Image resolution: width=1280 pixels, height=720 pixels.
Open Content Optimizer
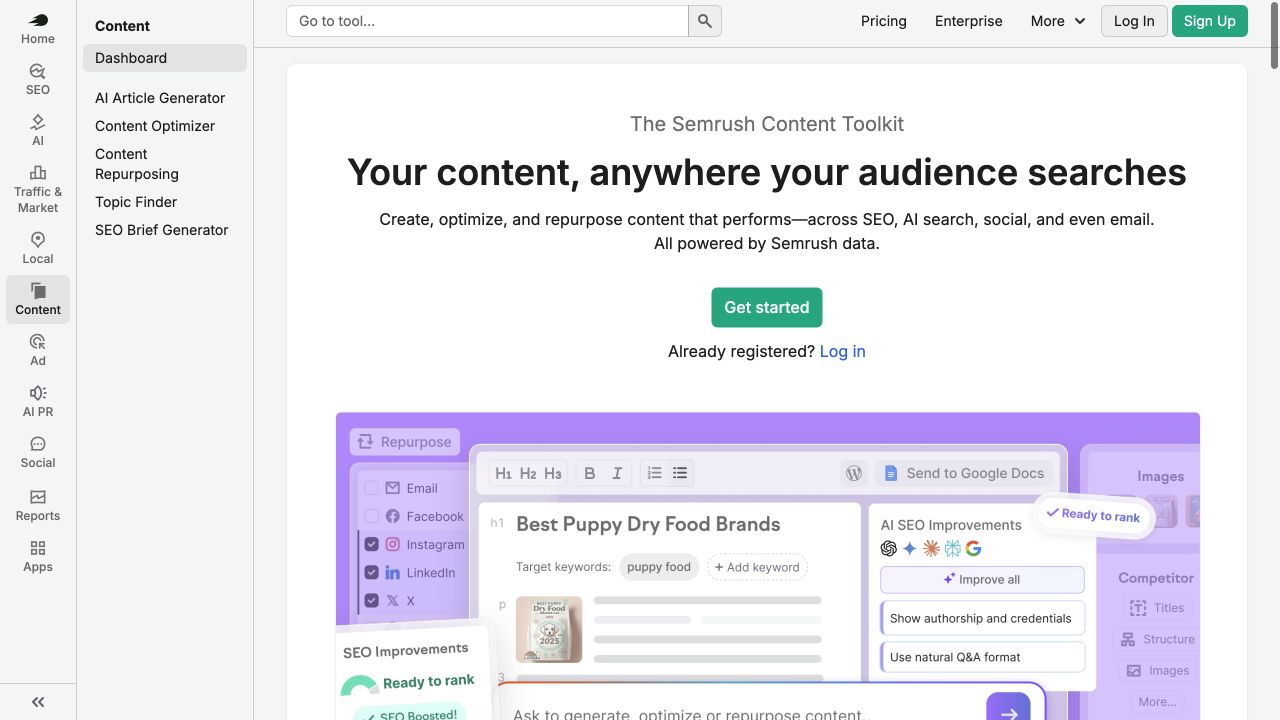coord(155,126)
